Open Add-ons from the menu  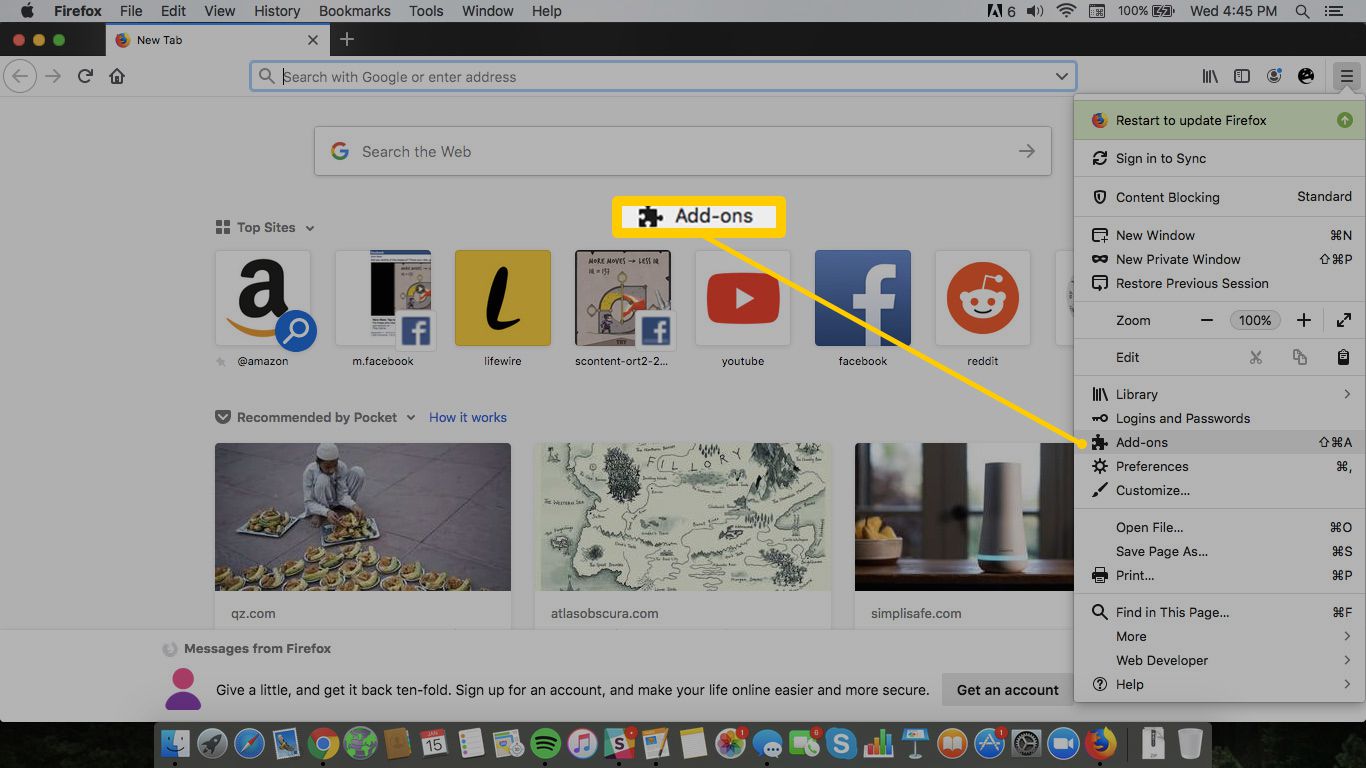[1219, 442]
